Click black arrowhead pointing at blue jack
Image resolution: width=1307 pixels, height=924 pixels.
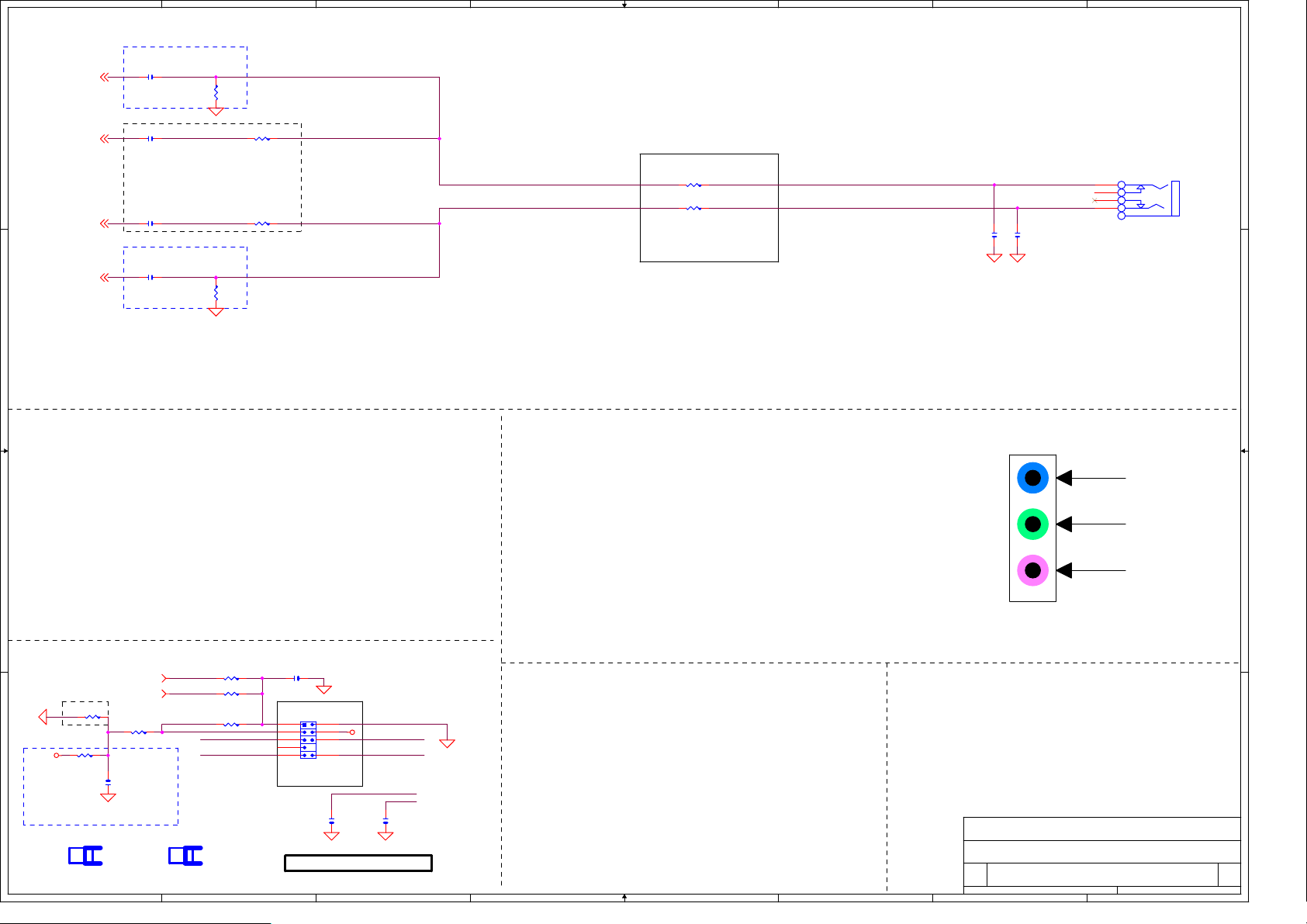pos(1064,478)
